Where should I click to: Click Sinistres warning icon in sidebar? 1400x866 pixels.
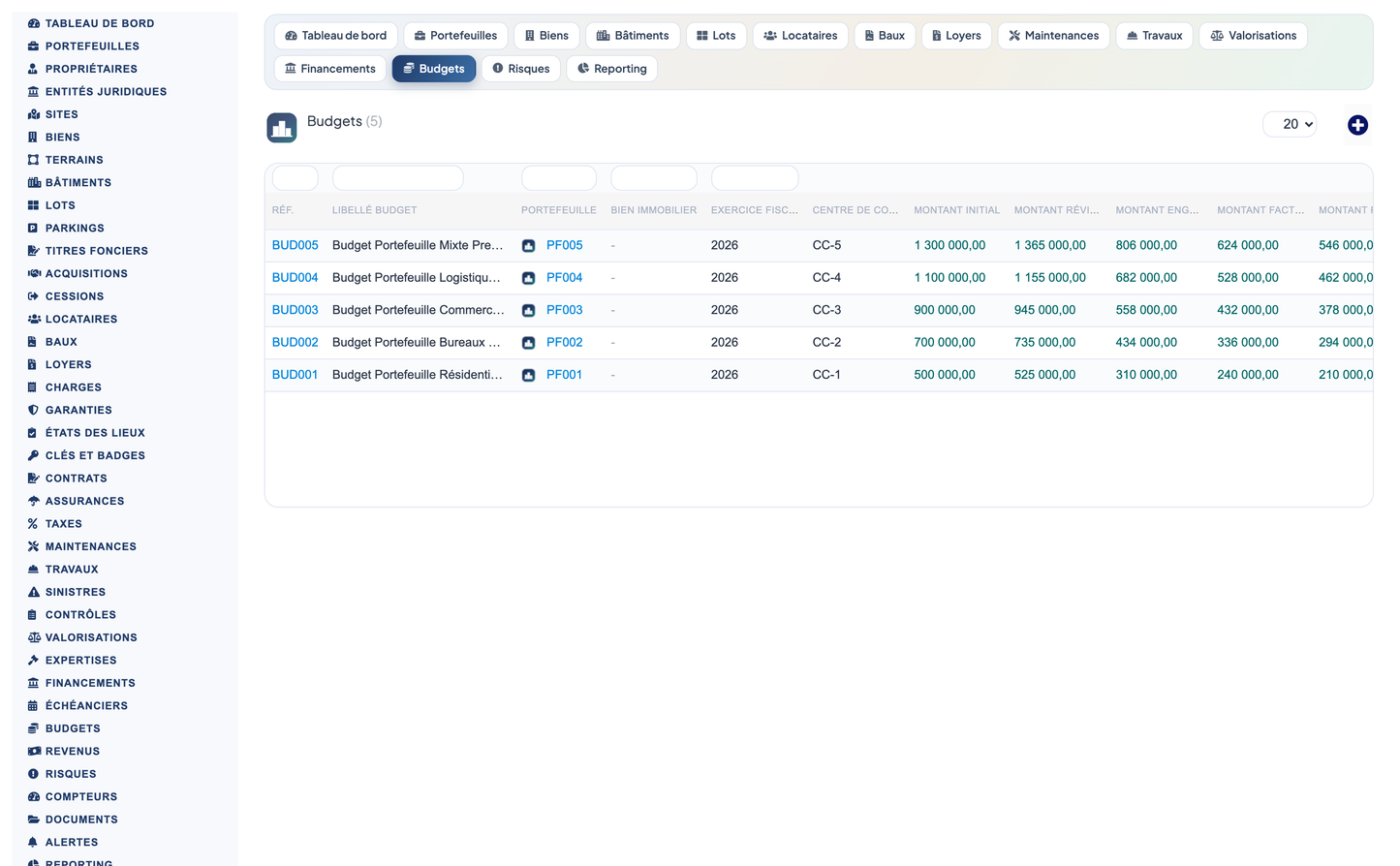tap(33, 592)
